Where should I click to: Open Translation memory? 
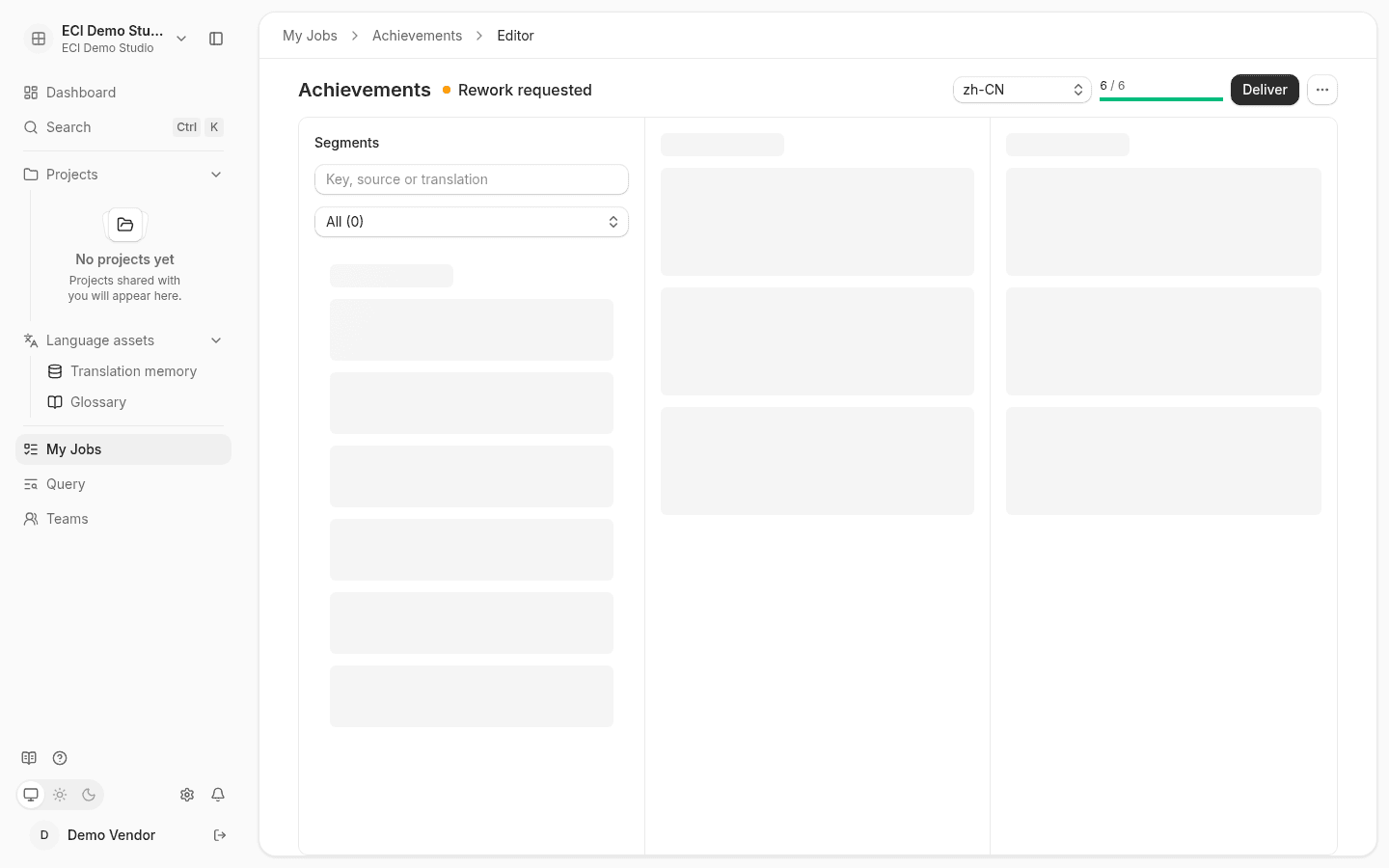[133, 371]
